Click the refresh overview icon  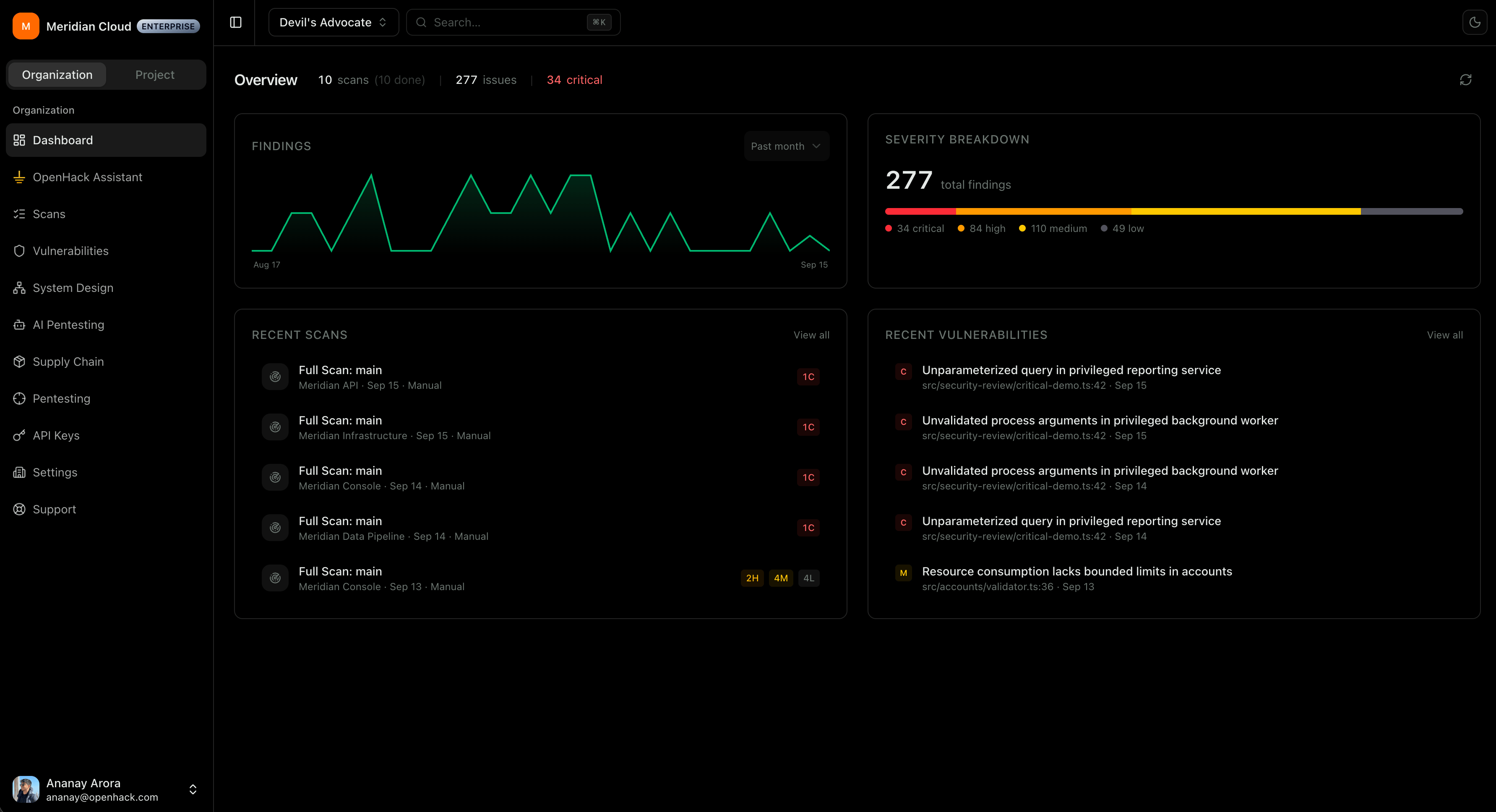point(1465,80)
